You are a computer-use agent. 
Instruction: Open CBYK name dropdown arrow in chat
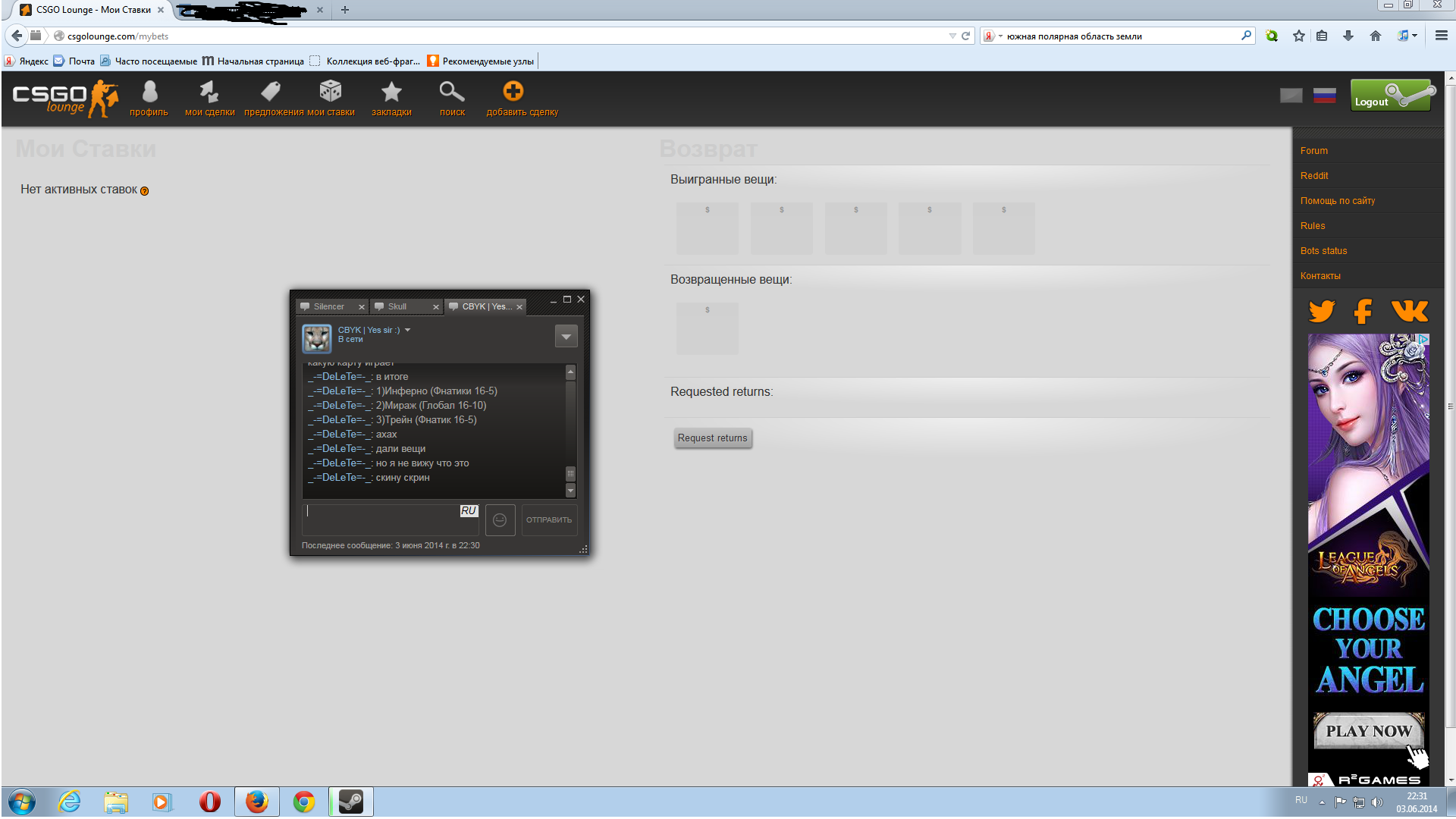pyautogui.click(x=407, y=330)
